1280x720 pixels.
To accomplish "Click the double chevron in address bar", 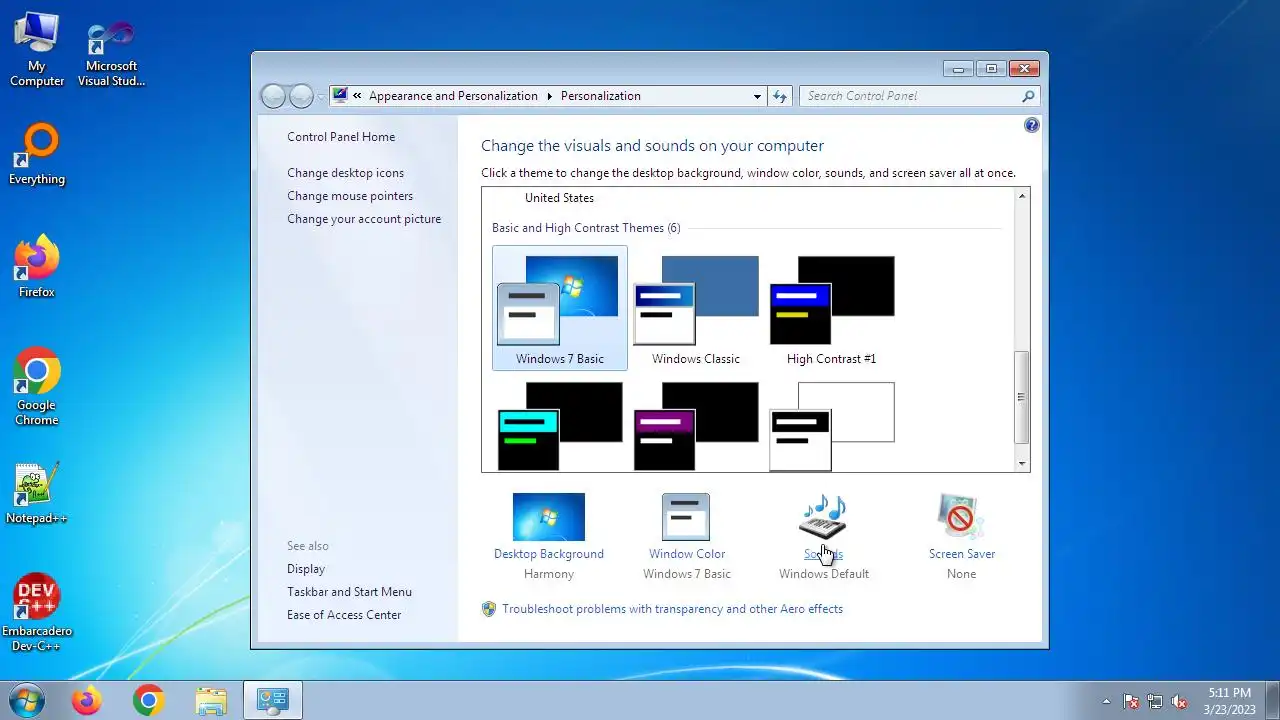I will [x=357, y=96].
